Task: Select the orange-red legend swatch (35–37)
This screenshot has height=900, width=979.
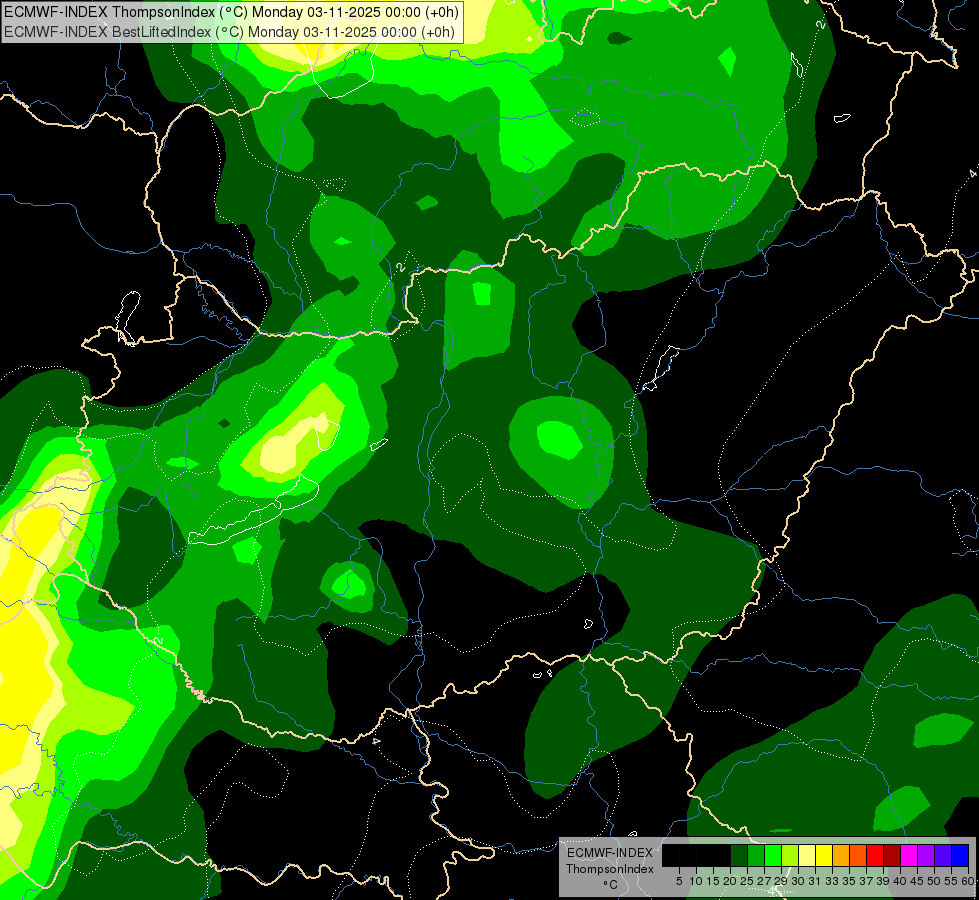Action: click(858, 855)
